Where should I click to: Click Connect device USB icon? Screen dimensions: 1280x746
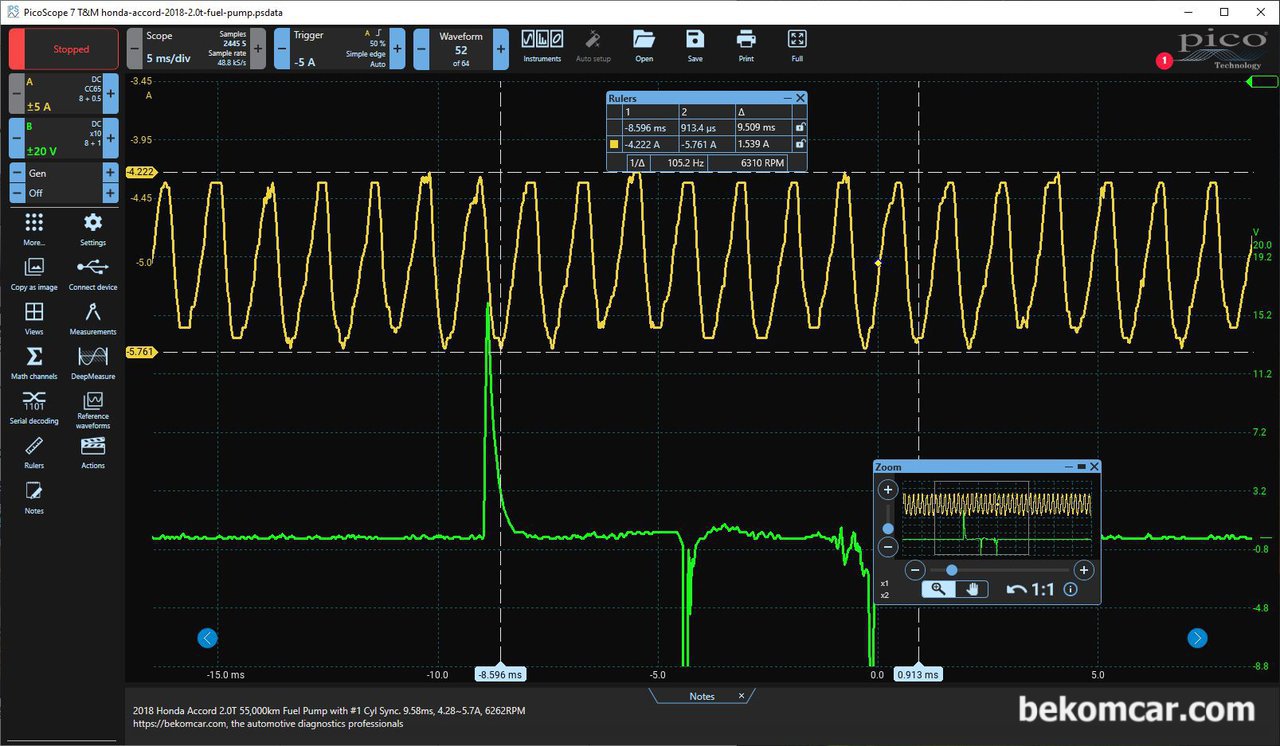tap(93, 273)
